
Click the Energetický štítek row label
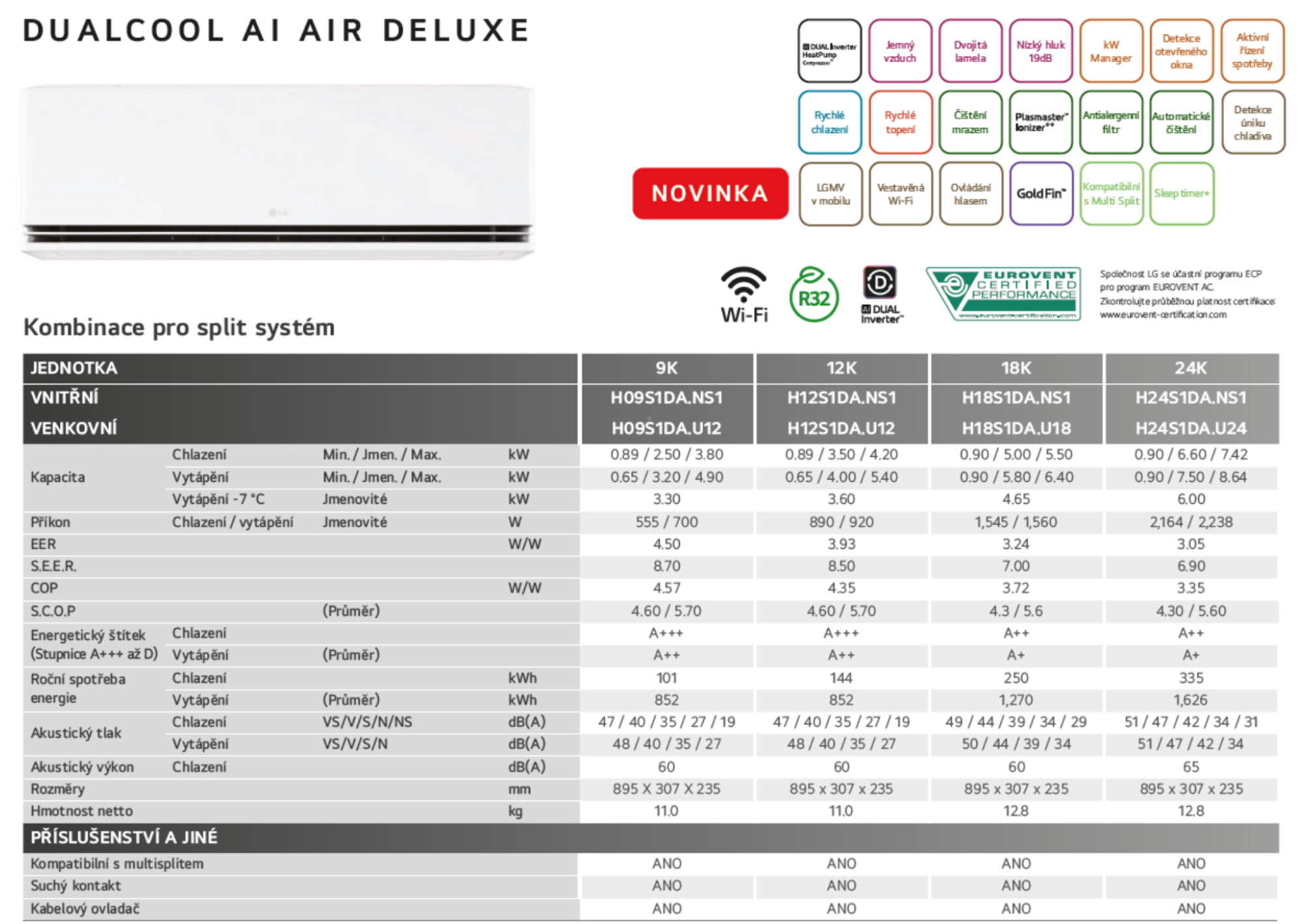(x=94, y=645)
